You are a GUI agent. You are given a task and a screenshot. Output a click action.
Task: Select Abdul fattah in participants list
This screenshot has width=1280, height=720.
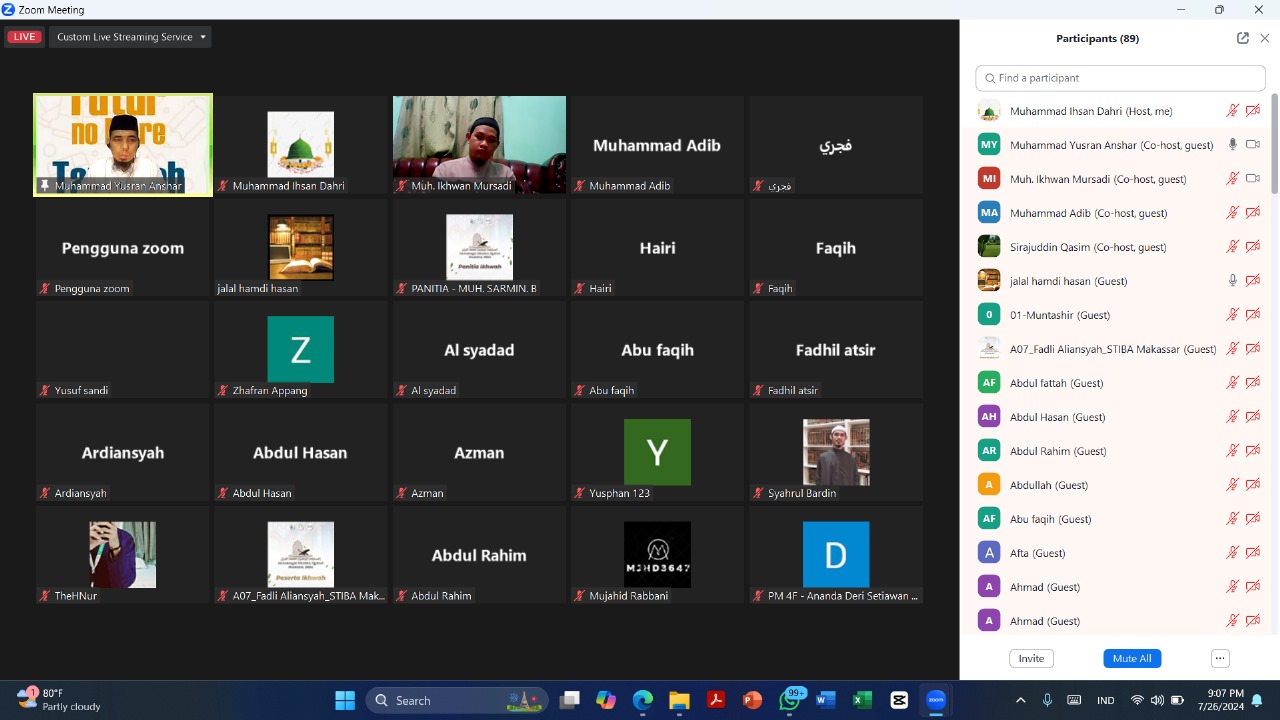click(1056, 383)
